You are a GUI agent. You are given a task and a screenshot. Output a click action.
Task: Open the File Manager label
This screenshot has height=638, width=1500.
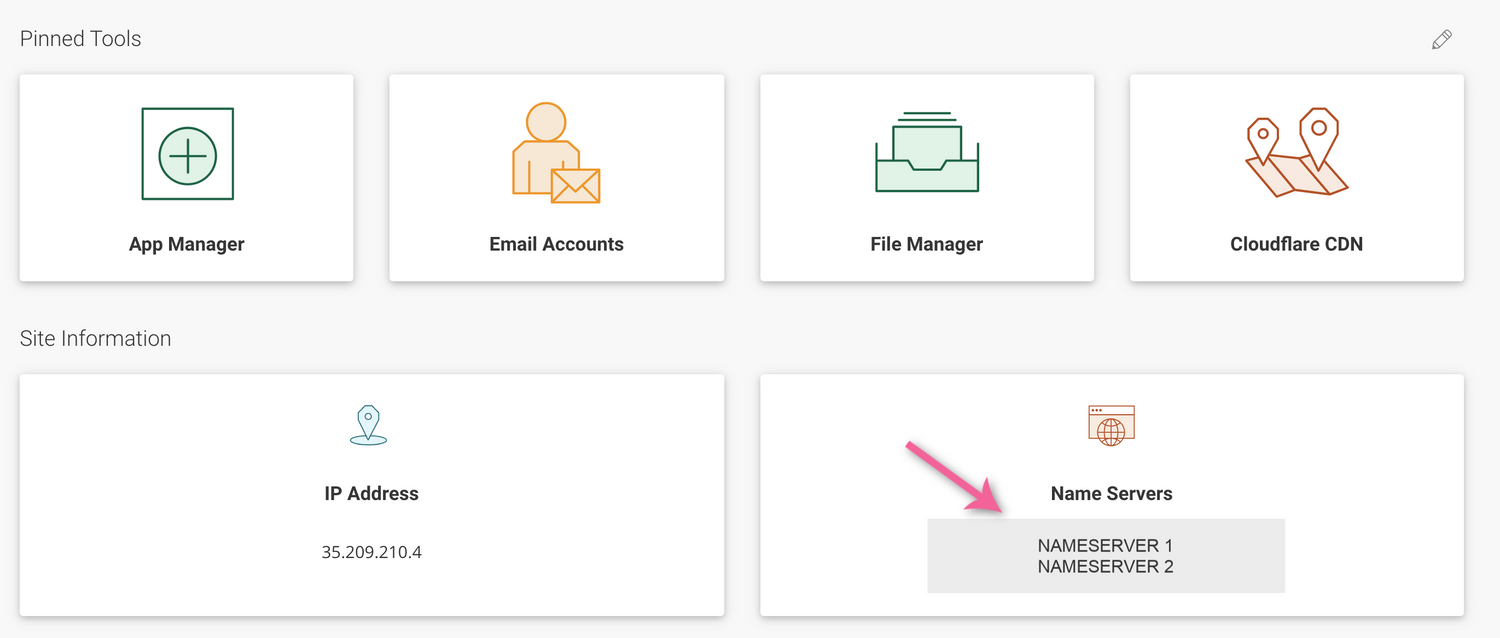click(927, 244)
